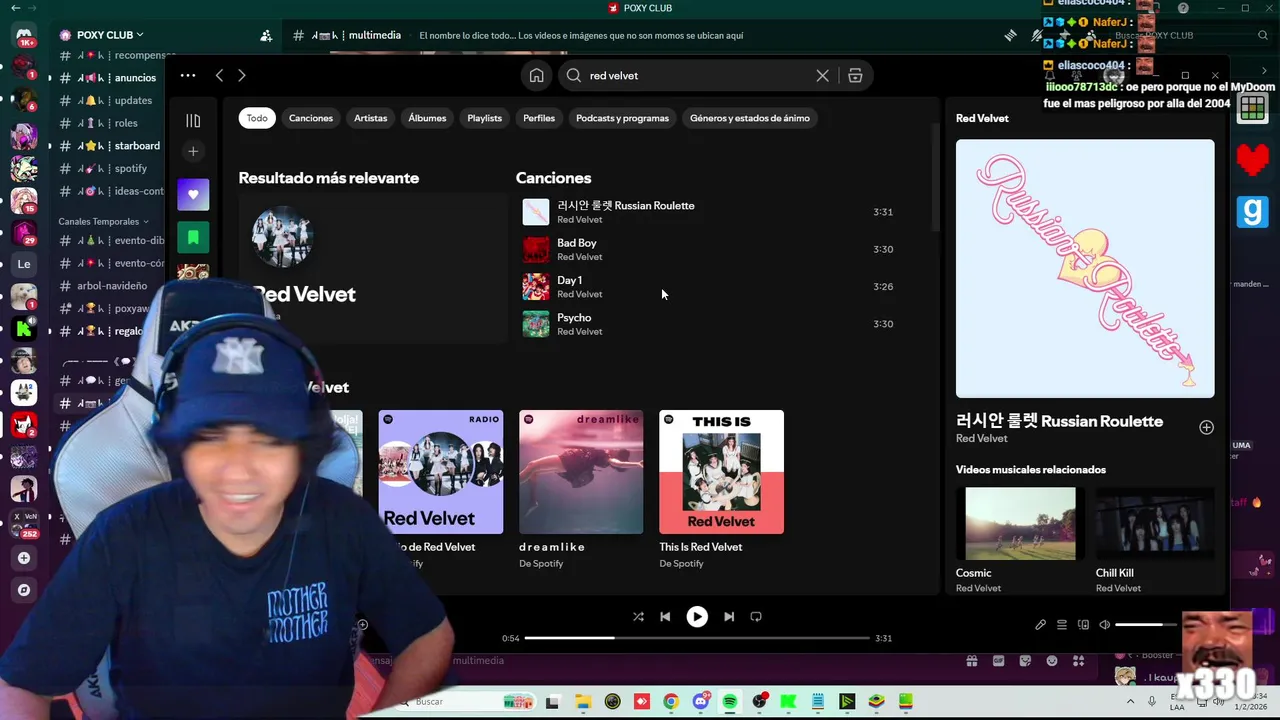Play the song 'Day 1'
Viewport: 1280px width, 720px height.
(707, 286)
